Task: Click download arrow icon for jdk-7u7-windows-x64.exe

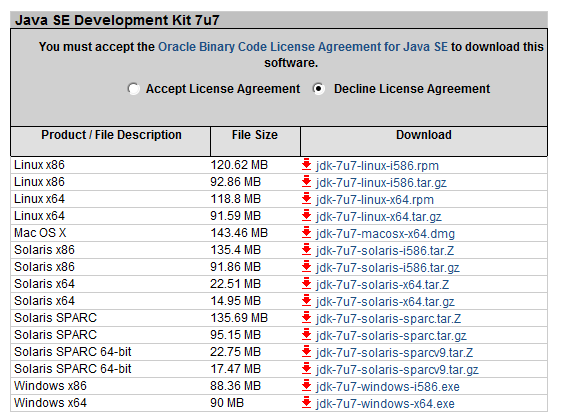Action: 306,402
